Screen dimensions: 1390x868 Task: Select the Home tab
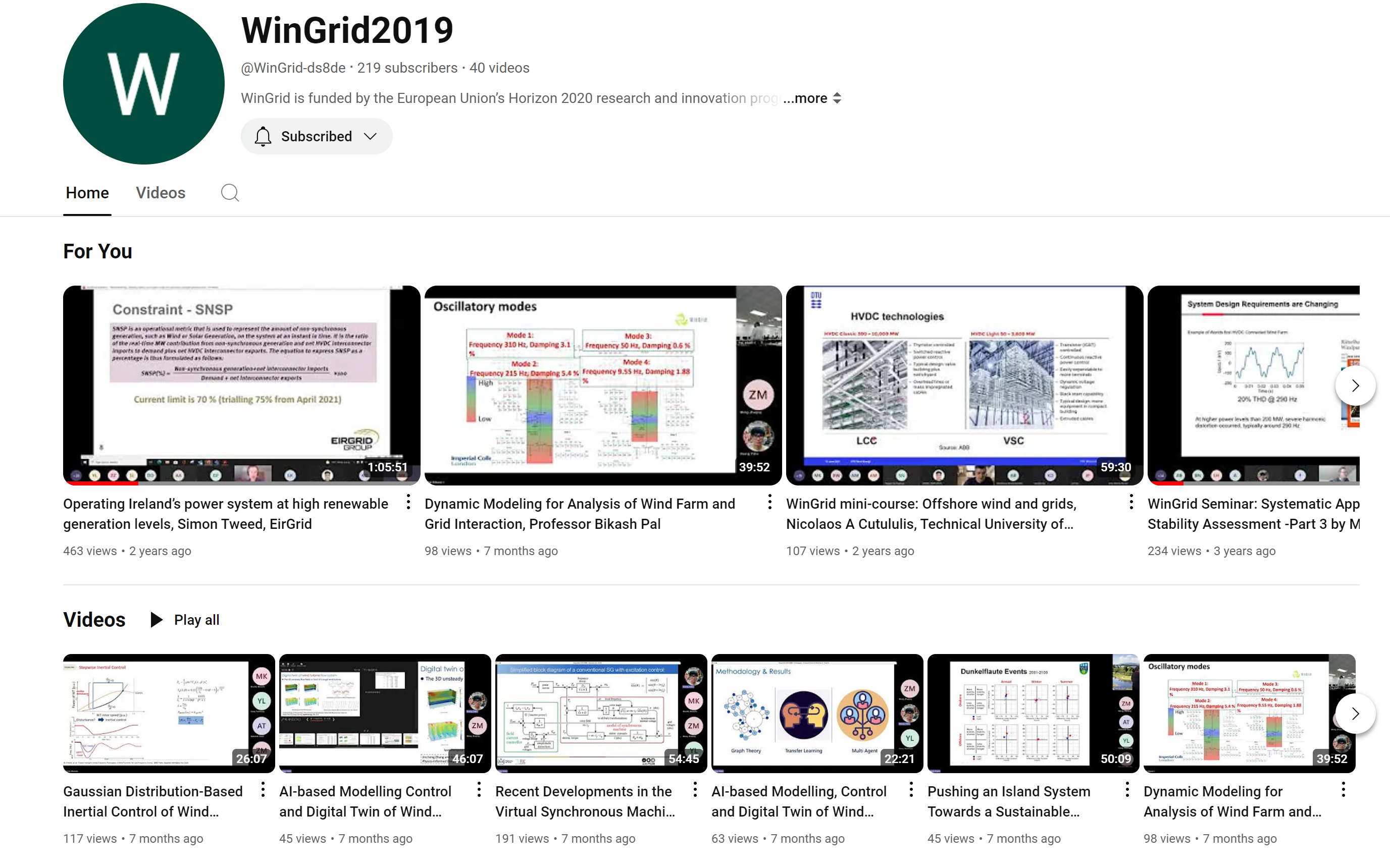click(x=87, y=193)
